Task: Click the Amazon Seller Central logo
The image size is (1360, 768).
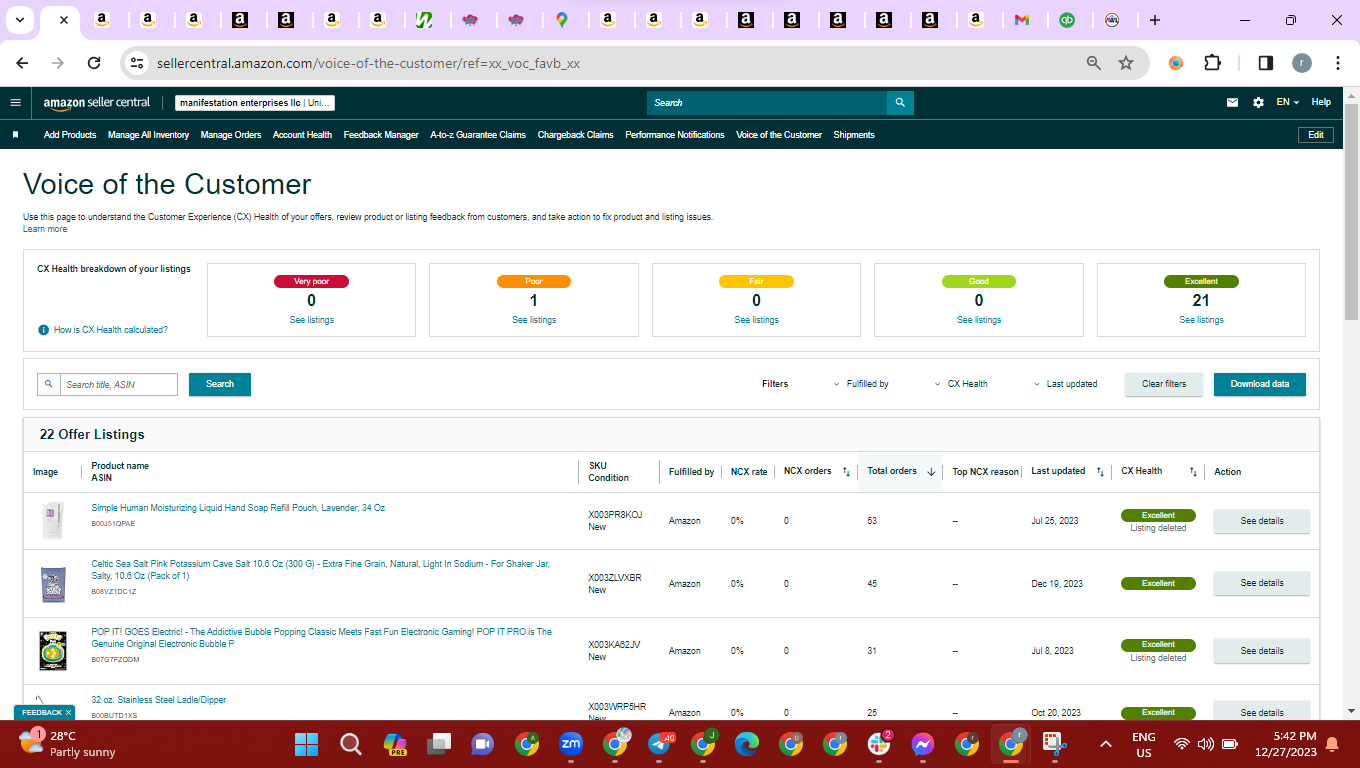Action: 97,102
